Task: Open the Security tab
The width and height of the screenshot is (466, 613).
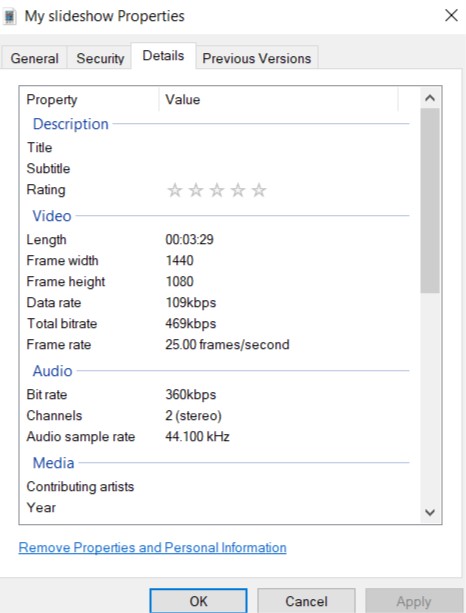Action: click(x=100, y=58)
